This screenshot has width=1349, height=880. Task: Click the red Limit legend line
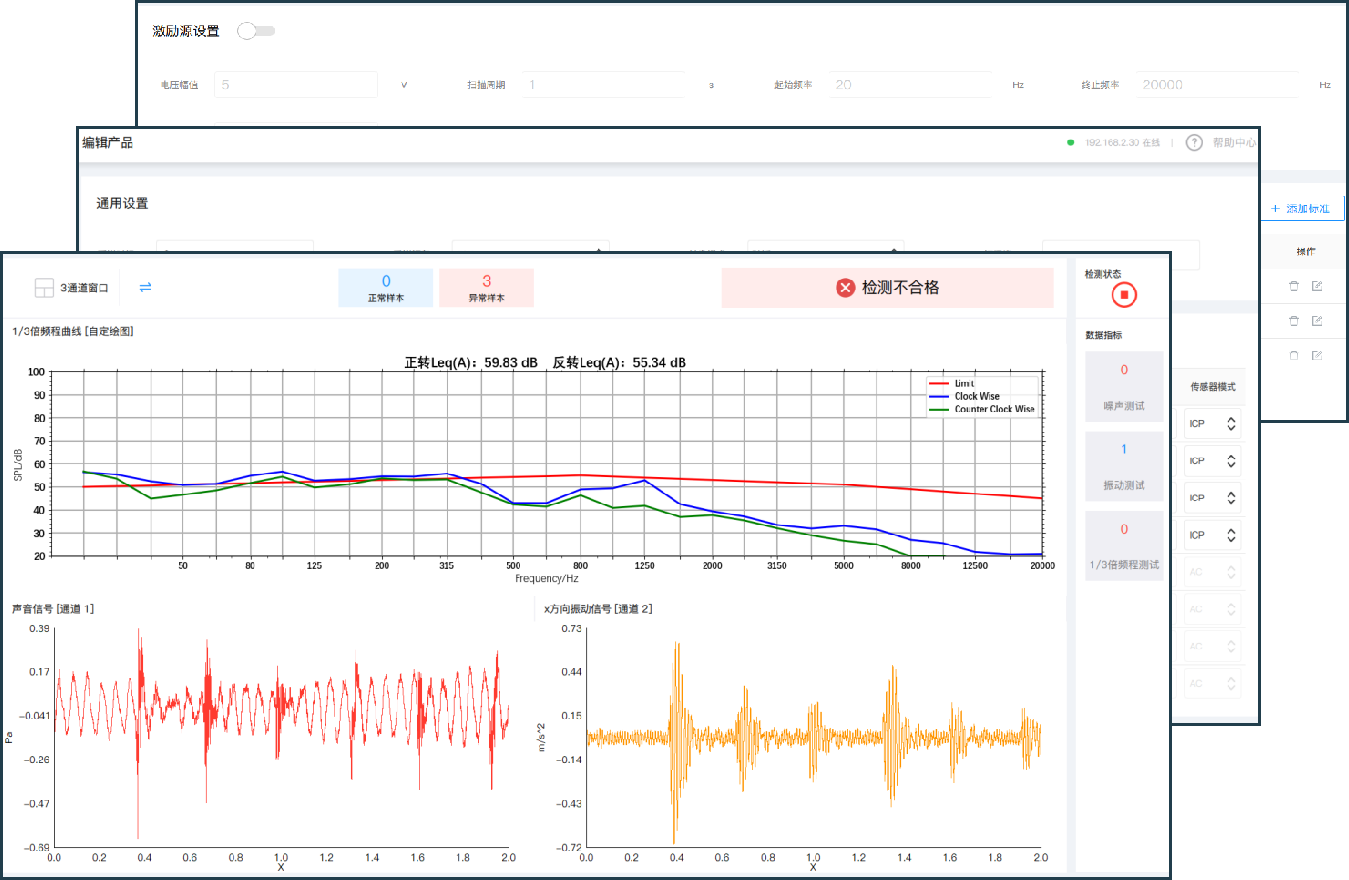point(939,383)
